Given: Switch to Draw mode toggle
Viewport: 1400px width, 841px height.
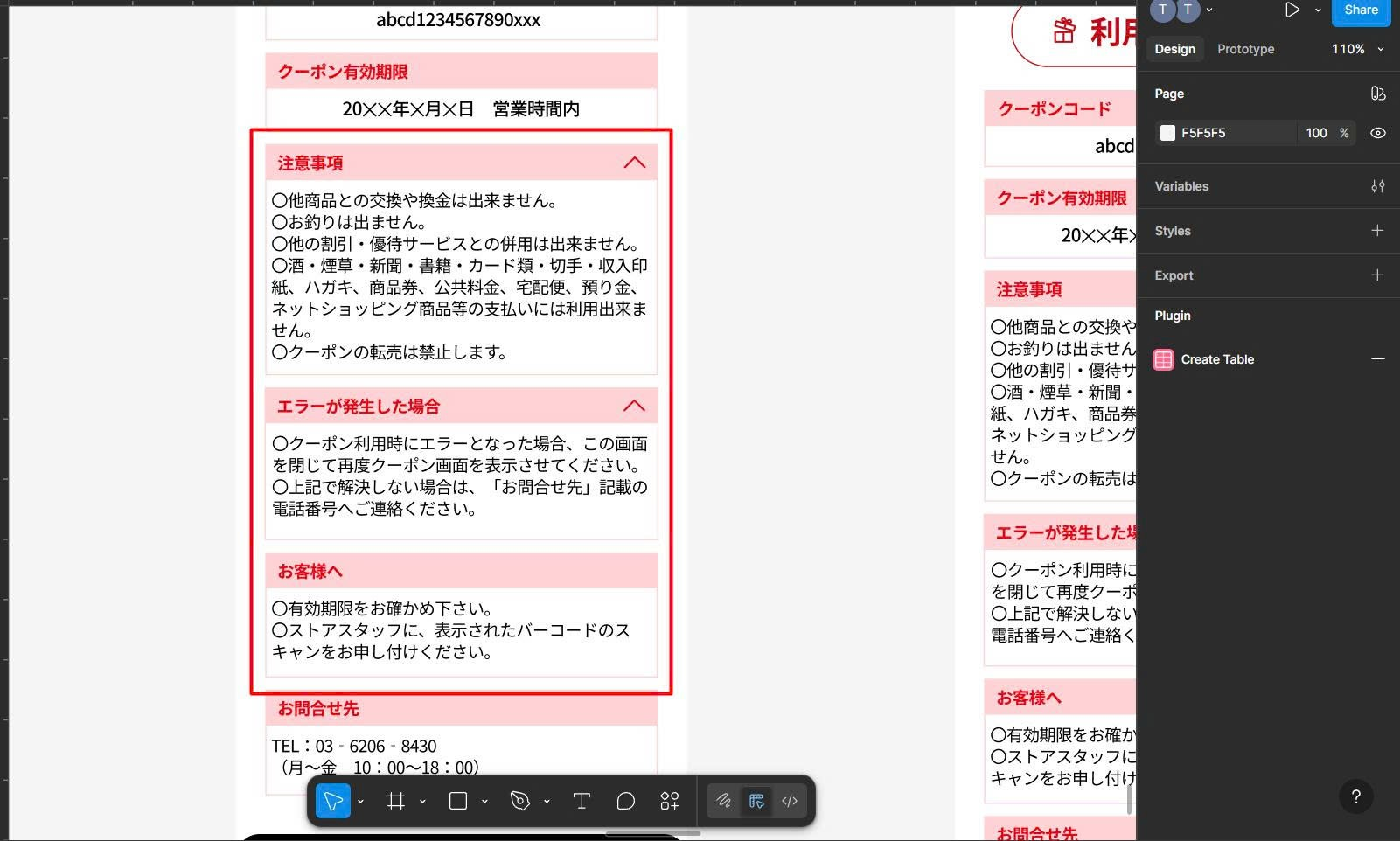Looking at the screenshot, I should 723,801.
